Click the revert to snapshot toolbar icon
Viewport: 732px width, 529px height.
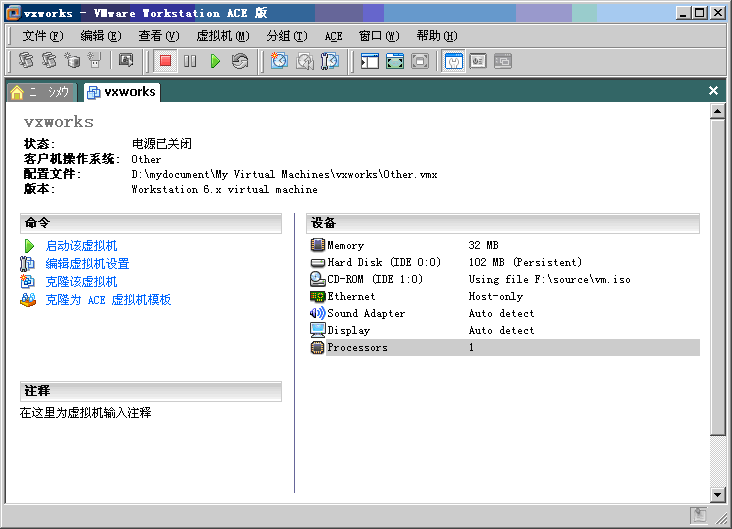(x=304, y=61)
